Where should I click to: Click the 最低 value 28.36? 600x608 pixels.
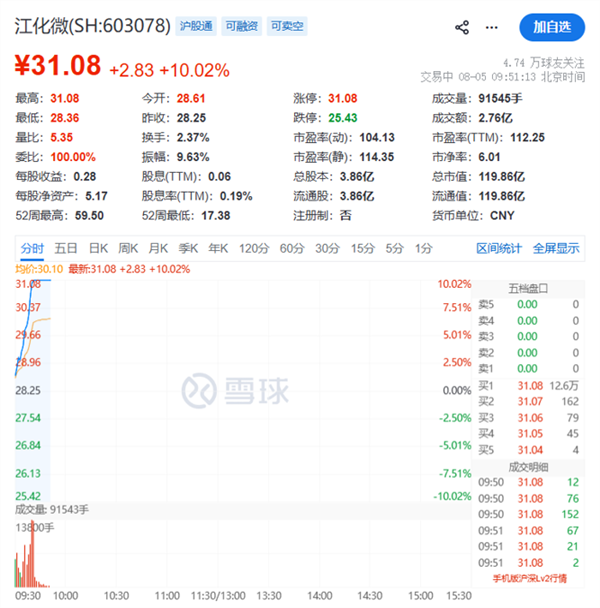64,118
